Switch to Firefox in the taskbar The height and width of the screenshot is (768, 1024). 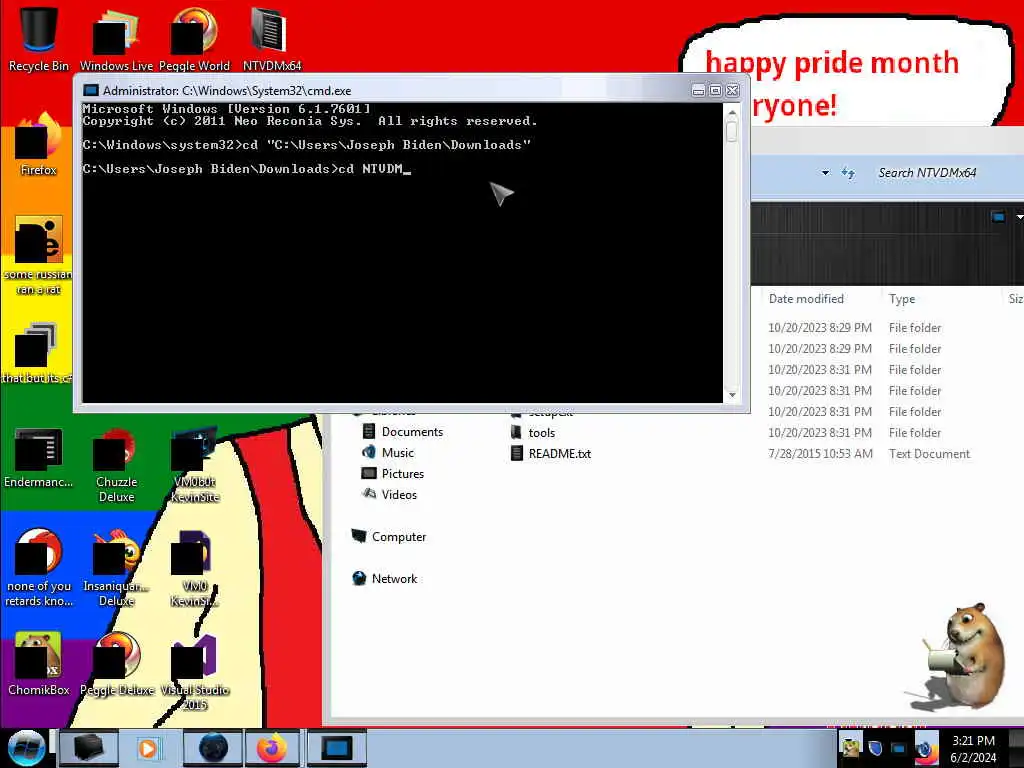272,748
